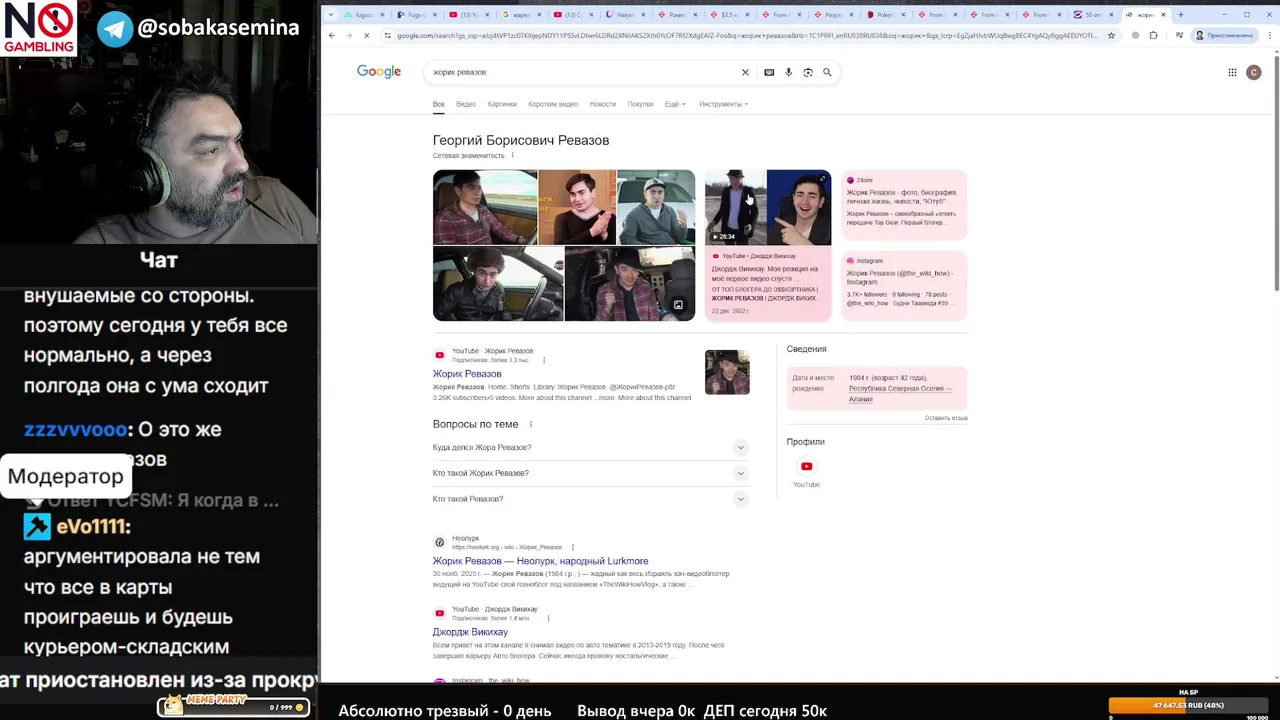Open the Google apps grid
The width and height of the screenshot is (1280, 720).
point(1232,72)
